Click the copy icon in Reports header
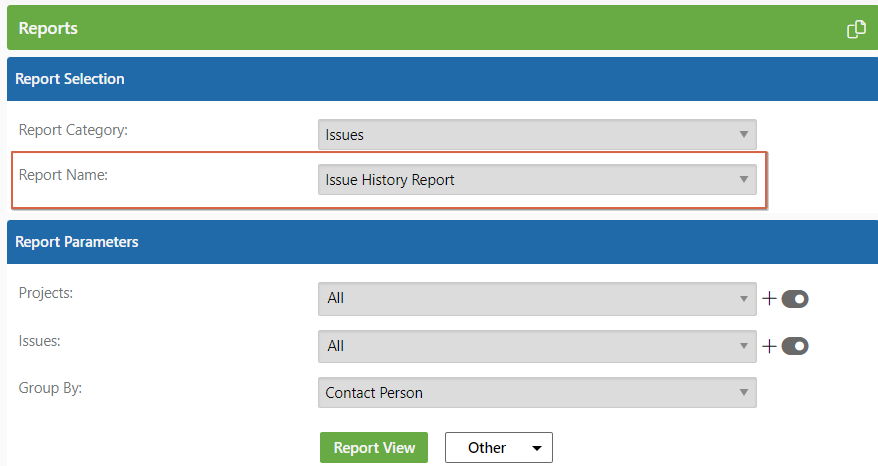This screenshot has height=466, width=878. pyautogui.click(x=856, y=29)
